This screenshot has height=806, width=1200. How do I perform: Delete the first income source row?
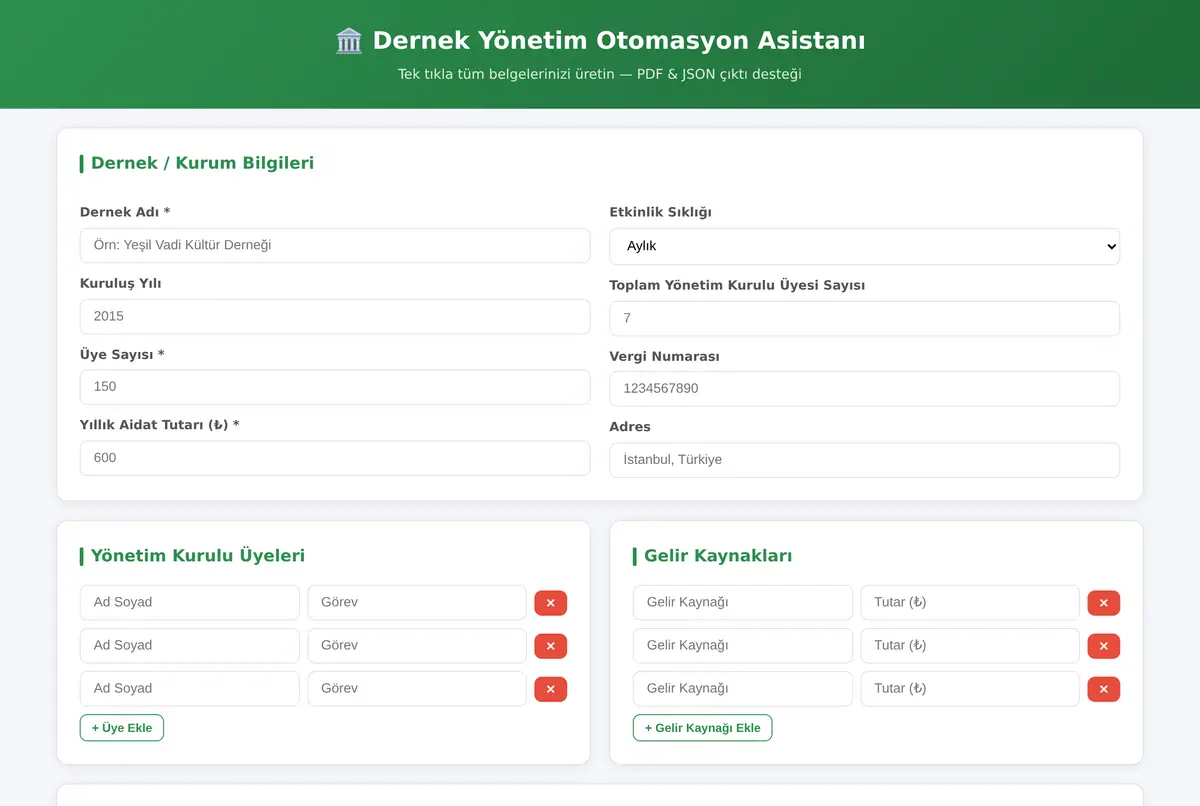1104,603
